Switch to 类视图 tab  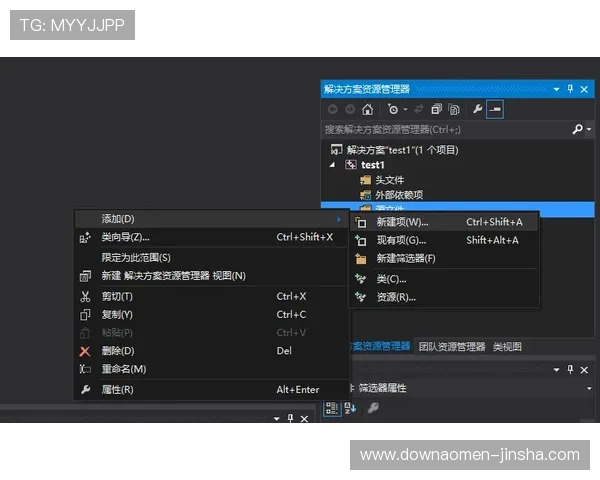[x=507, y=347]
